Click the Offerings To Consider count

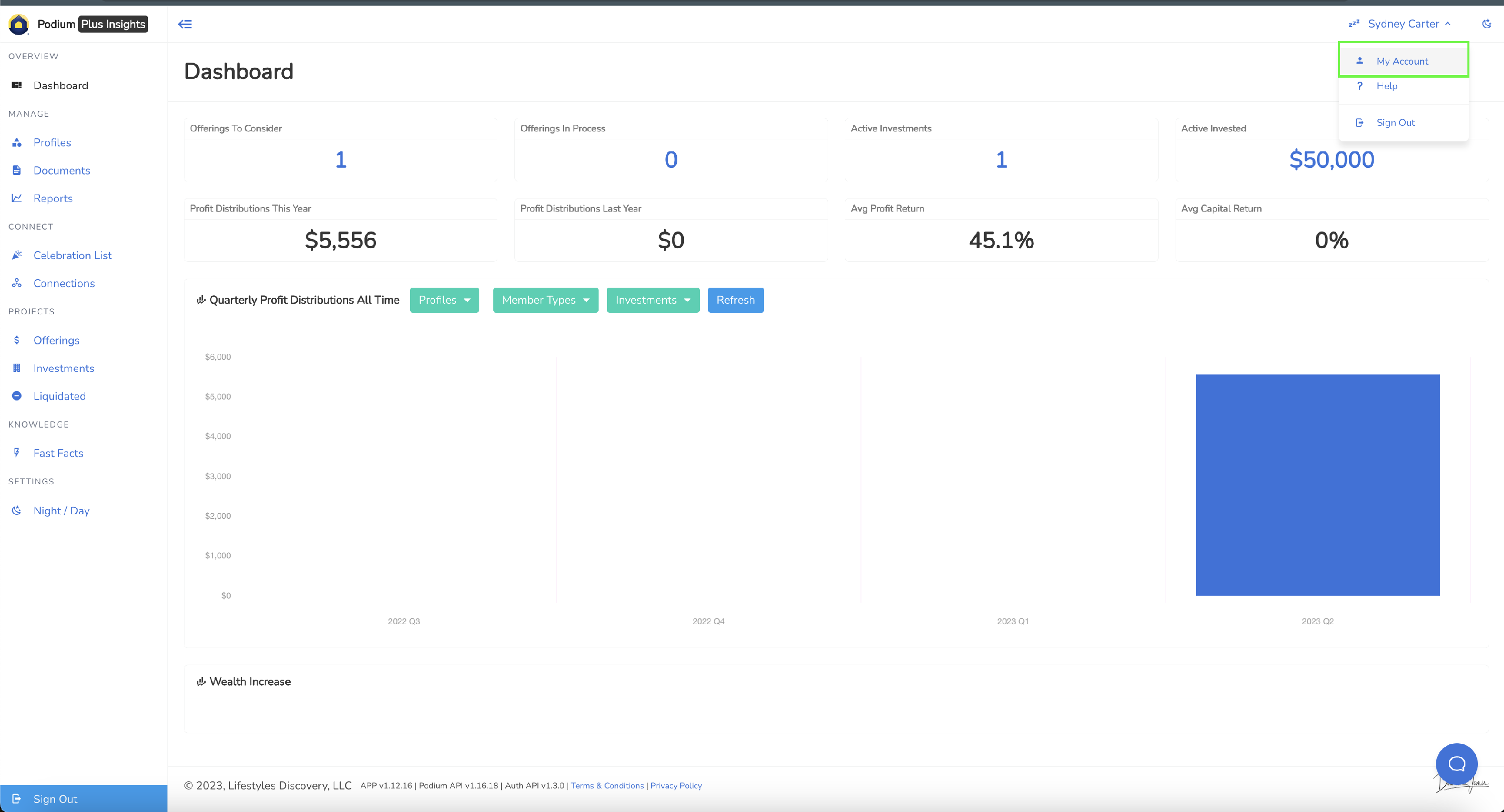tap(341, 159)
